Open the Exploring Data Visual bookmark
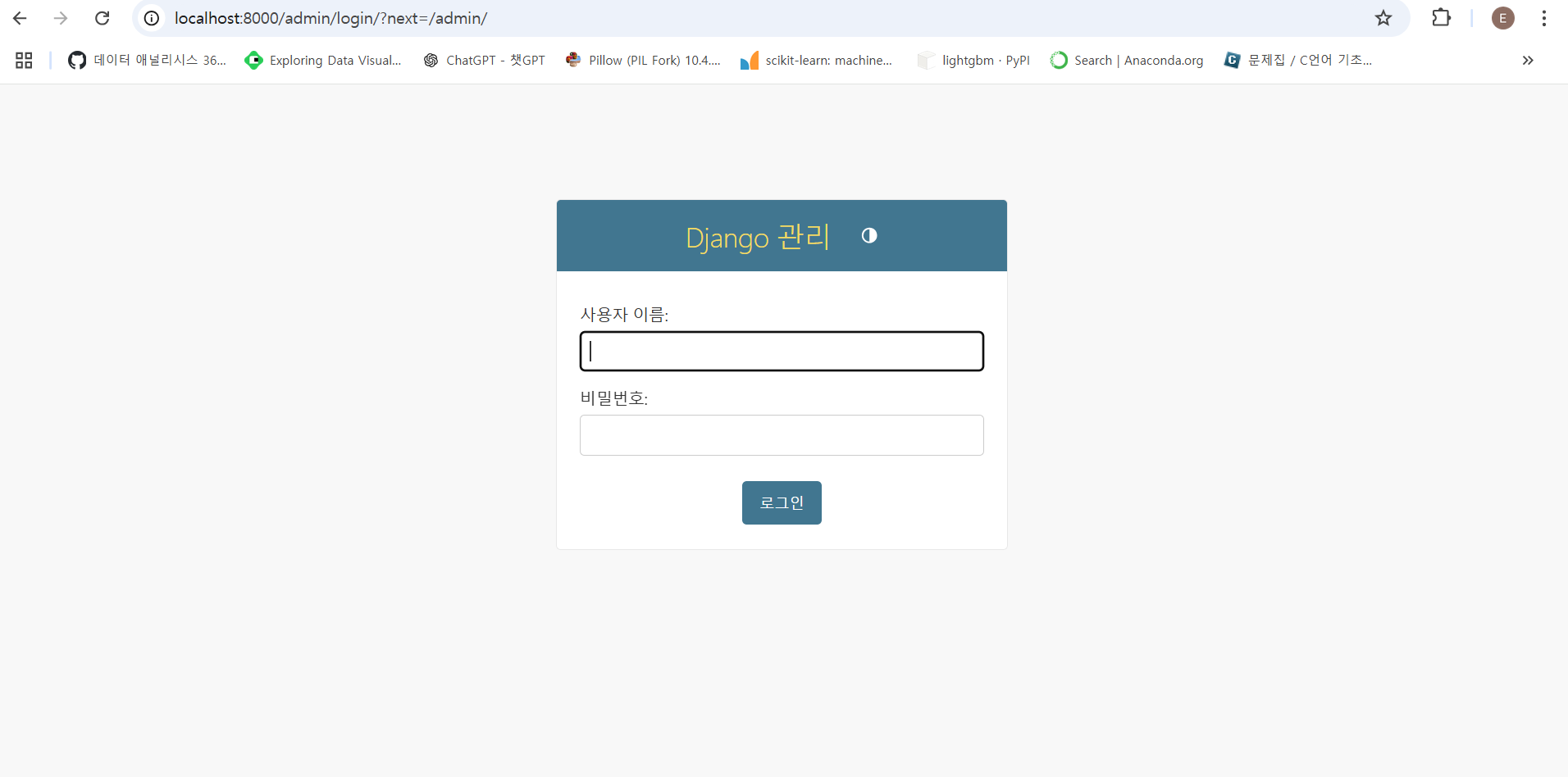Viewport: 1568px width, 777px height. click(x=323, y=60)
